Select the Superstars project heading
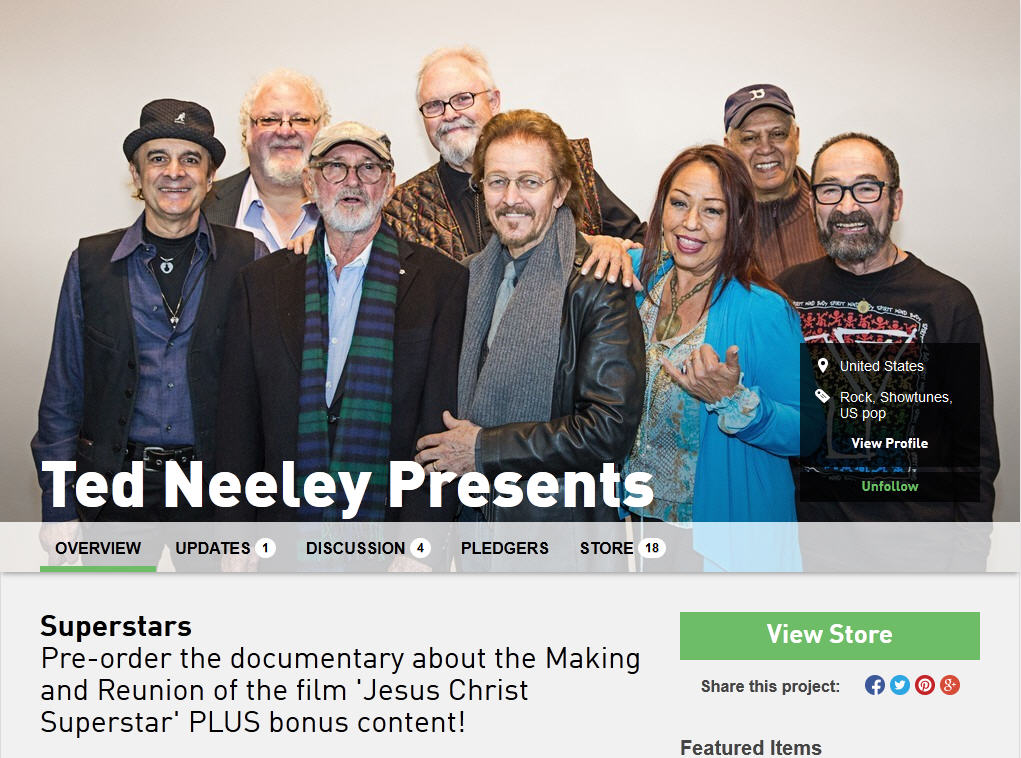Viewport: 1021px width, 758px height. (x=116, y=626)
